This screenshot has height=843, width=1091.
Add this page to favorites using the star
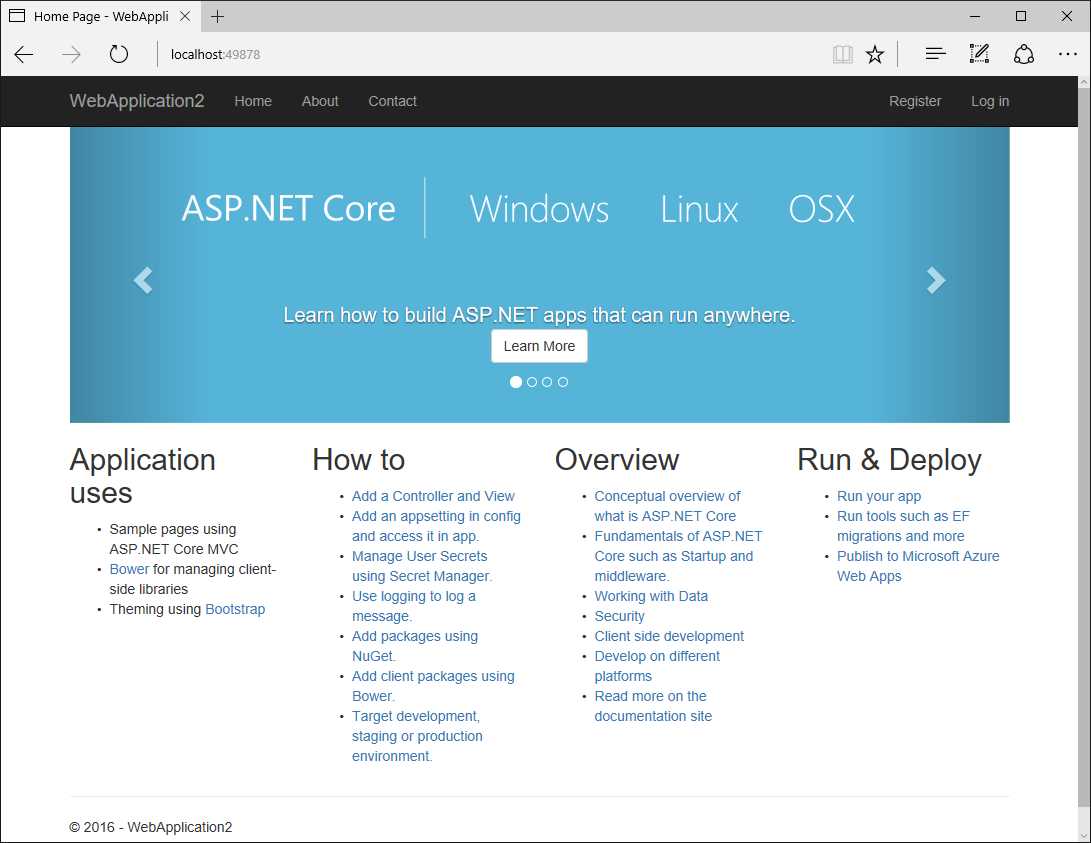pyautogui.click(x=875, y=54)
